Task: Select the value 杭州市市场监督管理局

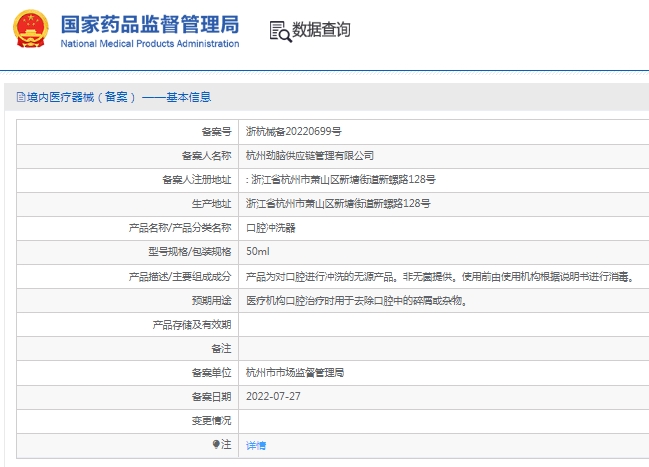Action: [x=295, y=373]
